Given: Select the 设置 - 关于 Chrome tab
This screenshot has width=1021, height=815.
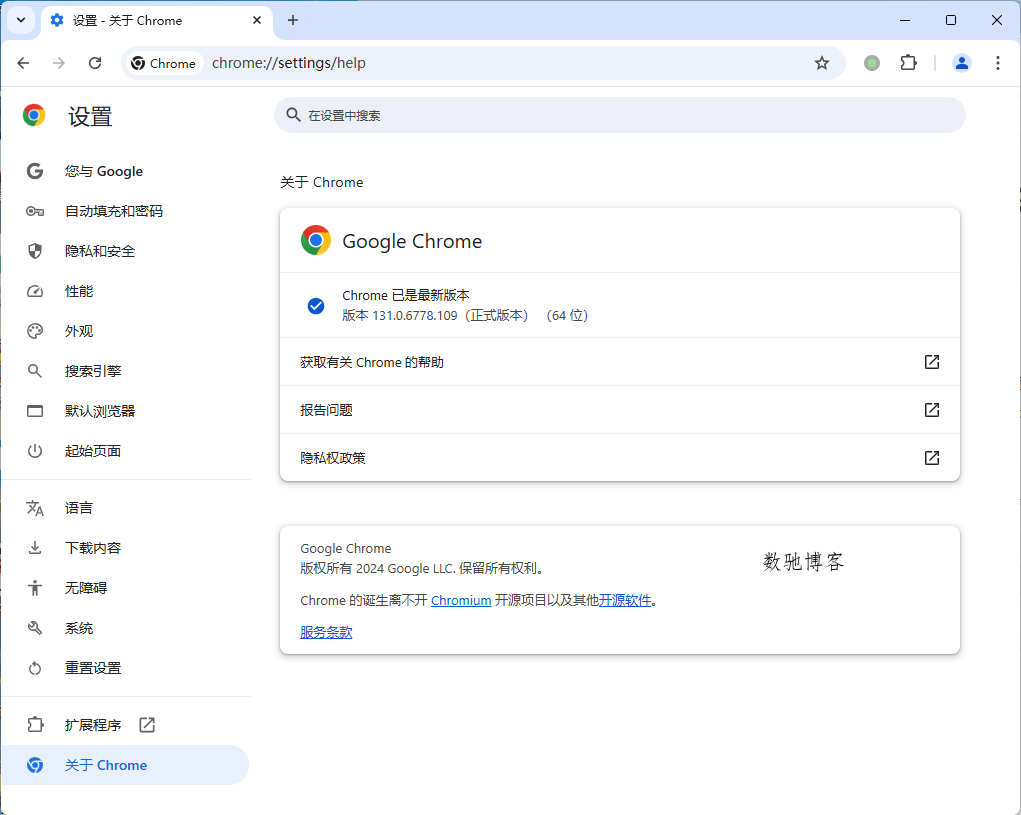Looking at the screenshot, I should (x=156, y=20).
